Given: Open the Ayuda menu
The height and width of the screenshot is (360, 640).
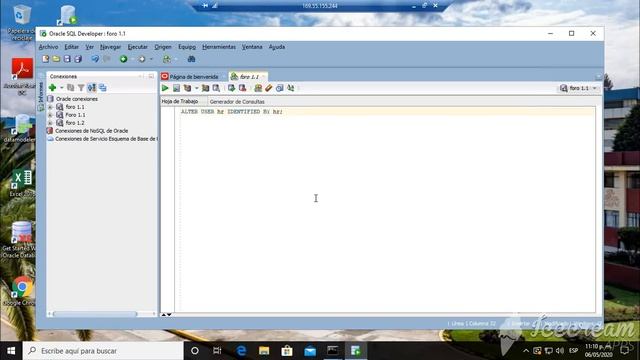Looking at the screenshot, I should [x=277, y=47].
